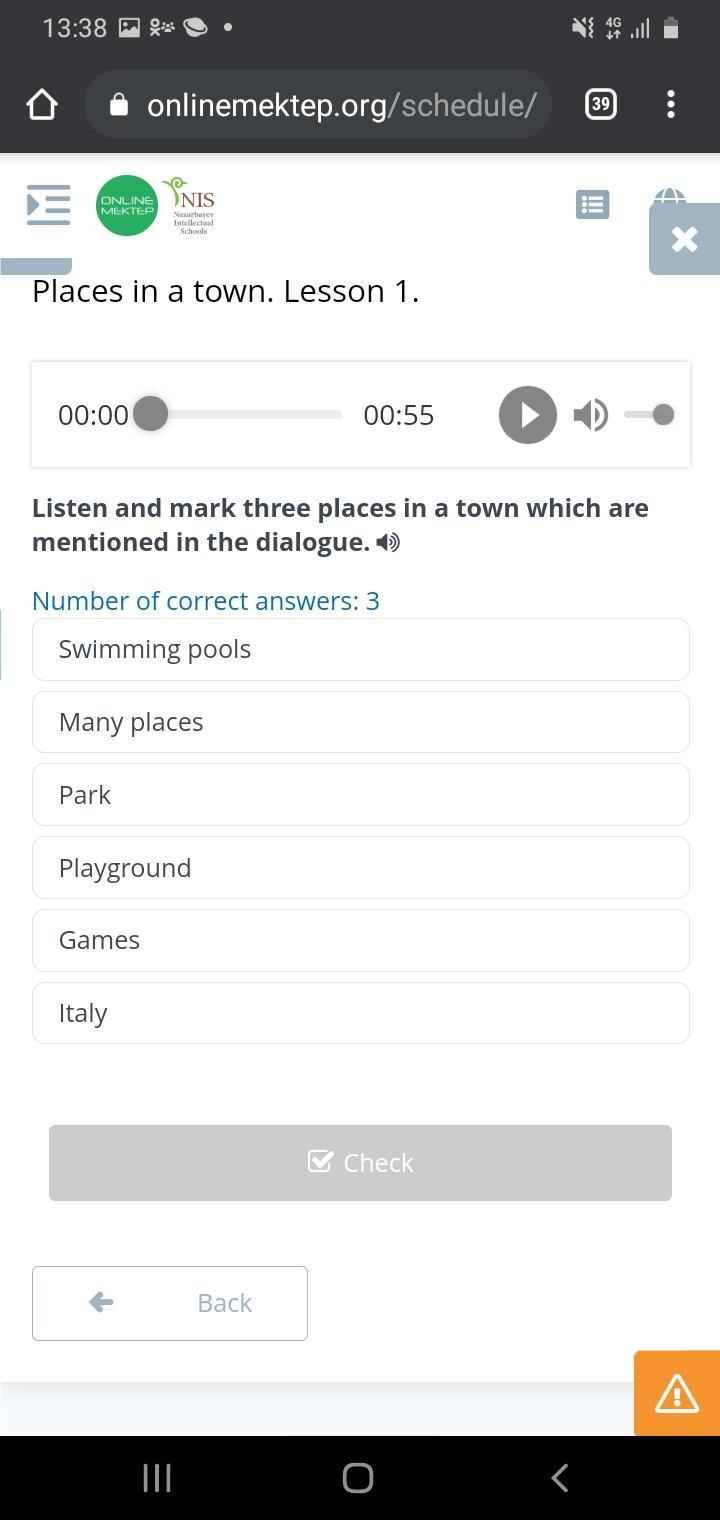Select the Playground option

[360, 868]
